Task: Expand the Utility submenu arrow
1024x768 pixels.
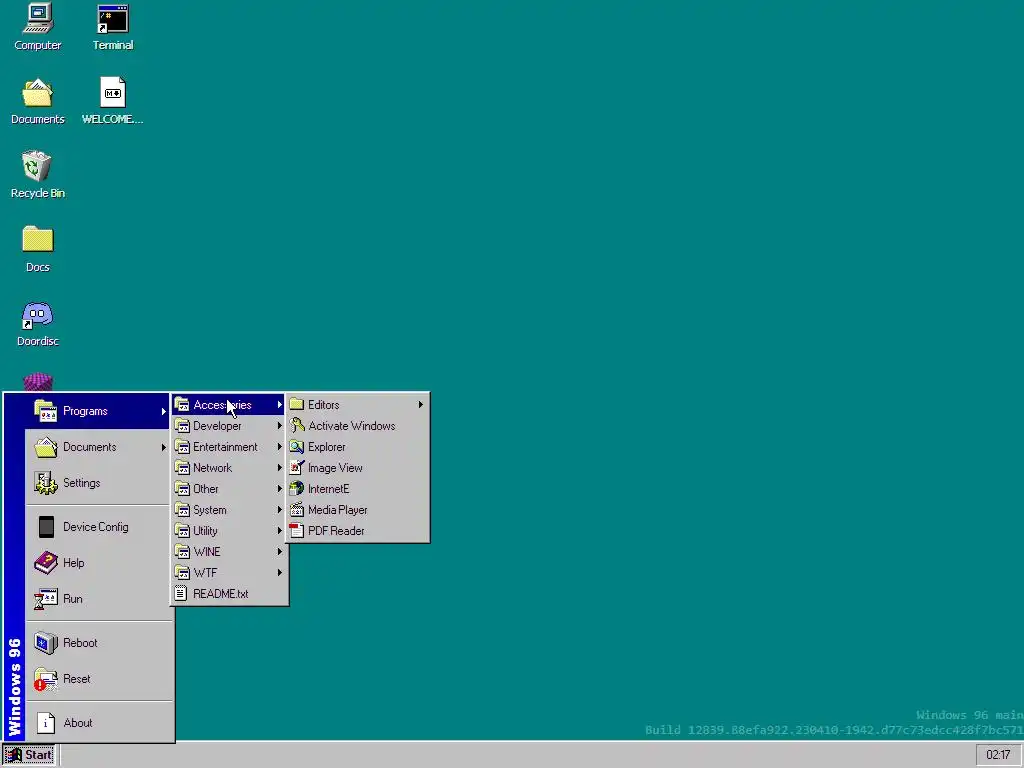Action: pos(280,530)
